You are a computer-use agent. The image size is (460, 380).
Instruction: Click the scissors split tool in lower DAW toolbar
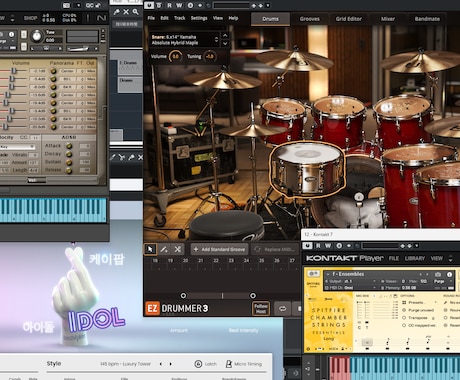[x=122, y=157]
